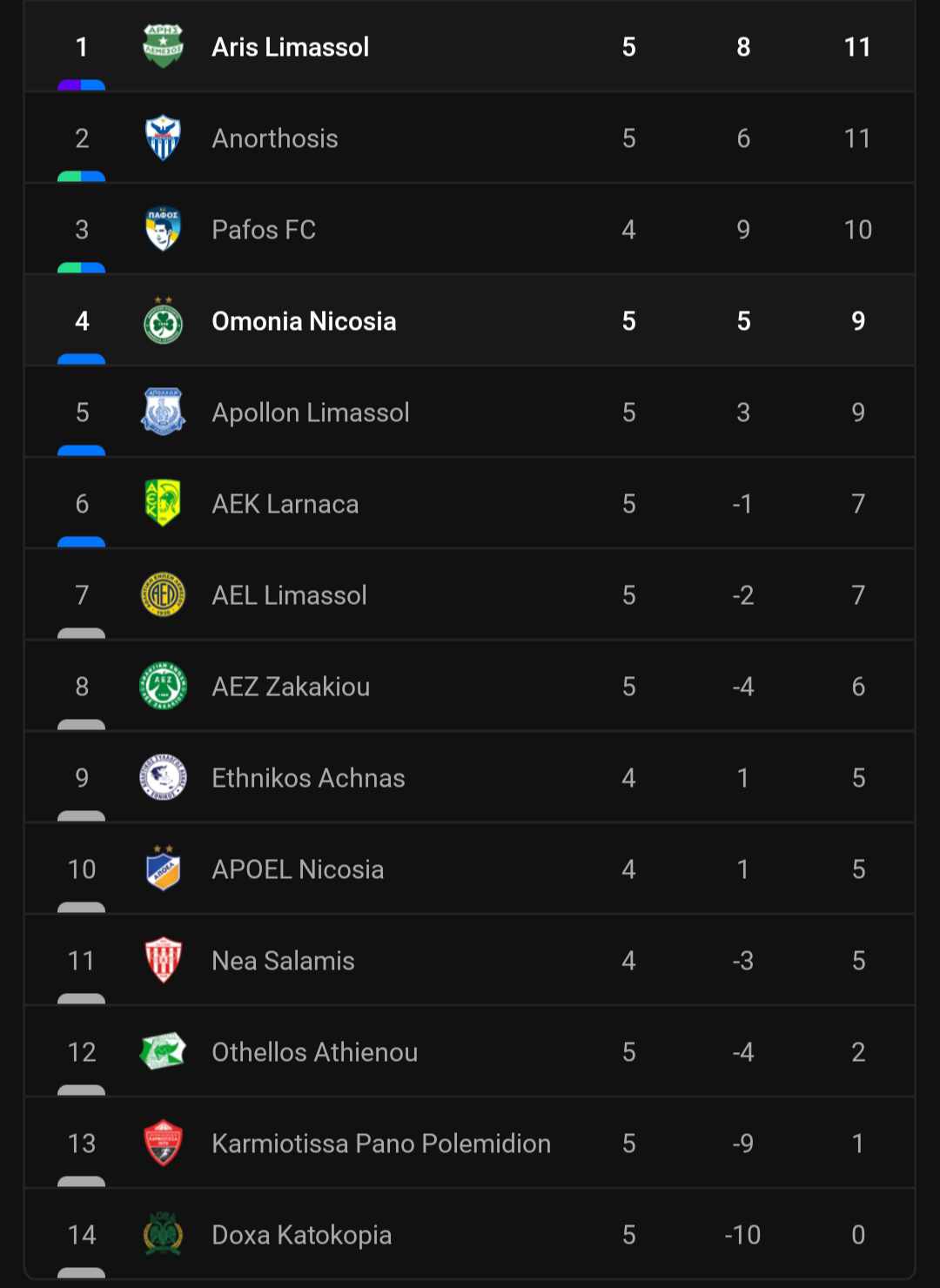Click the Nea Salamis red-striped crest

coord(163,960)
